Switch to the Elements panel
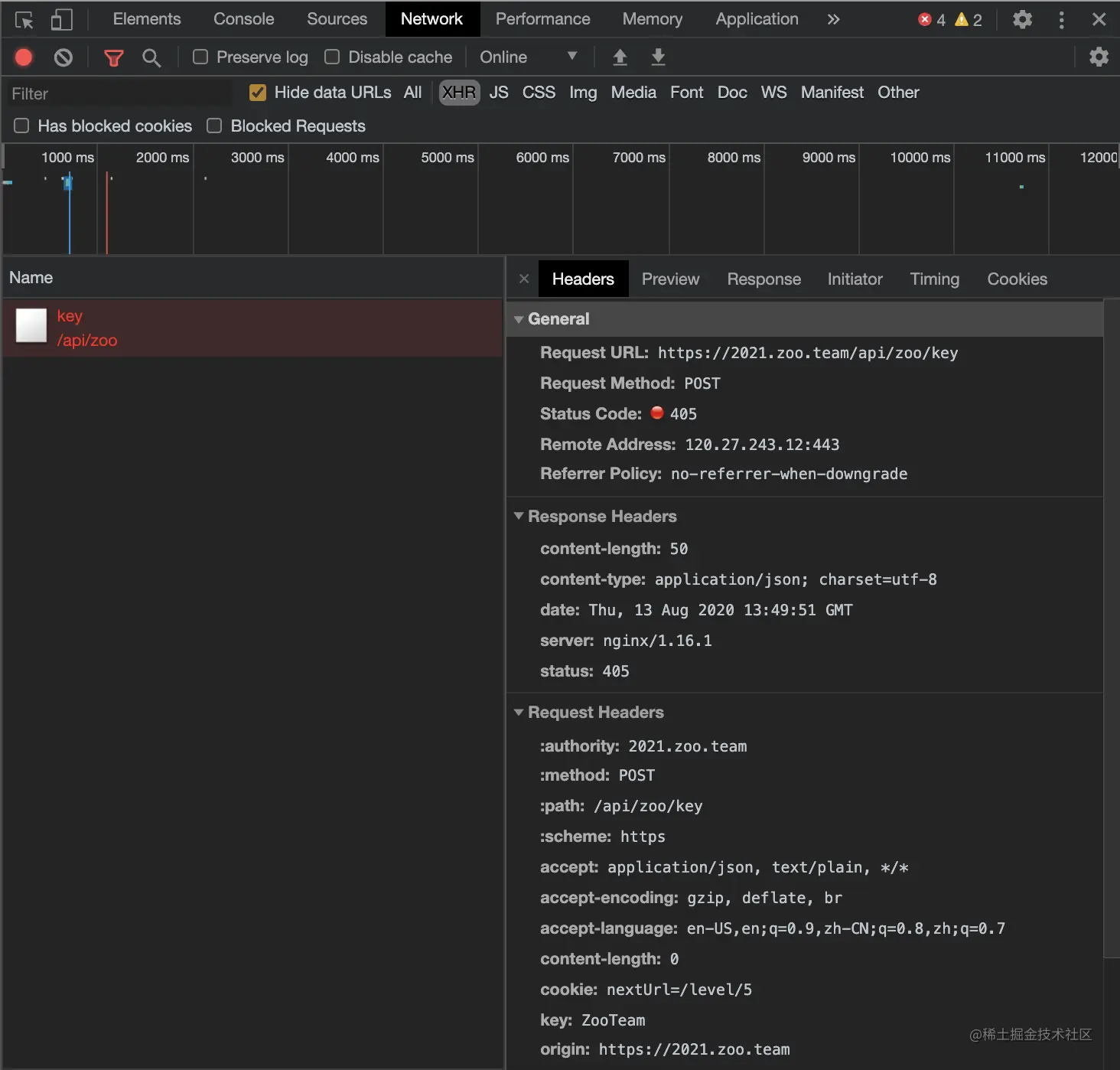The image size is (1120, 1070). tap(147, 19)
